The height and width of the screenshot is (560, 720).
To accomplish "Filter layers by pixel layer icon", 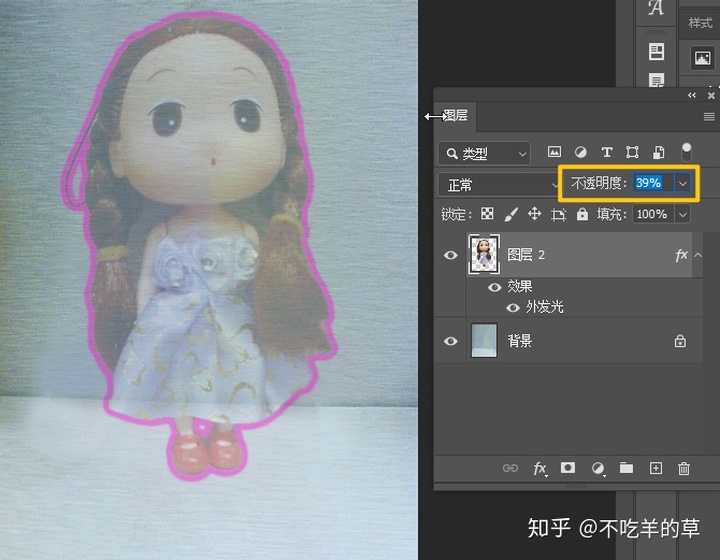I will point(554,152).
